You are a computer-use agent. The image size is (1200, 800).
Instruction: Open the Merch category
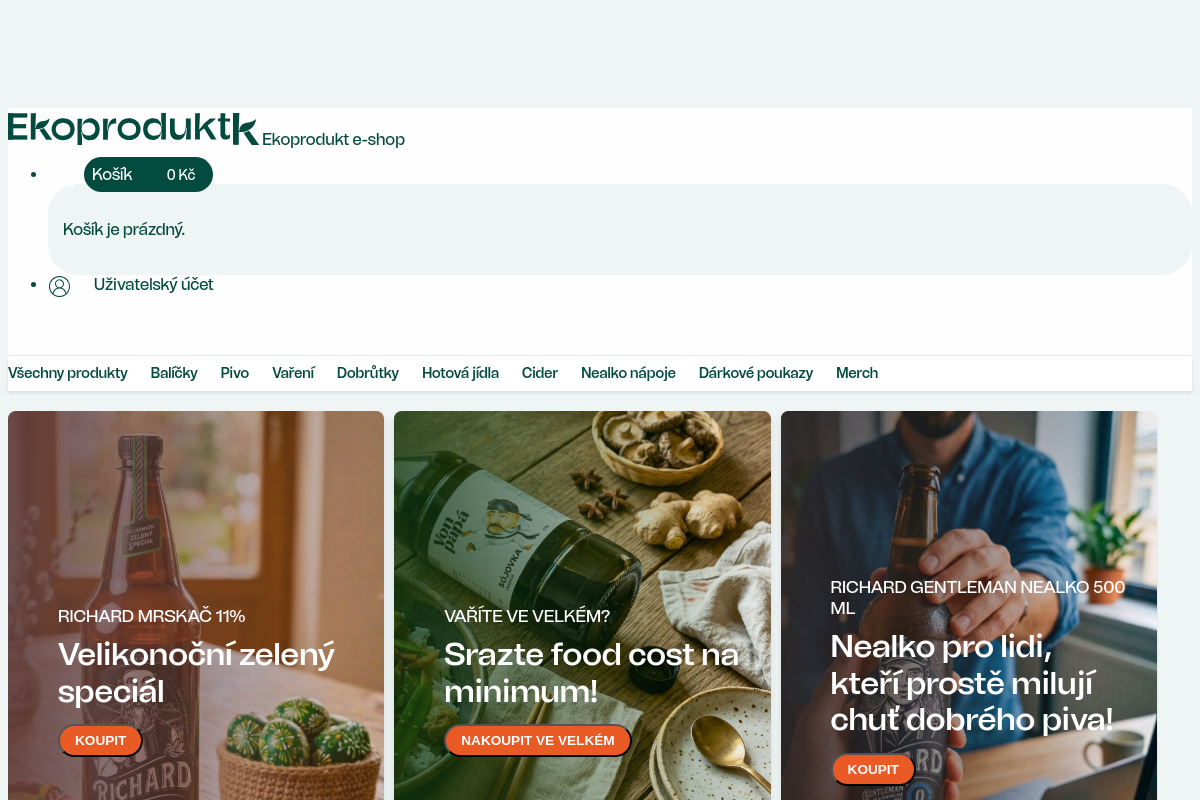coord(857,373)
